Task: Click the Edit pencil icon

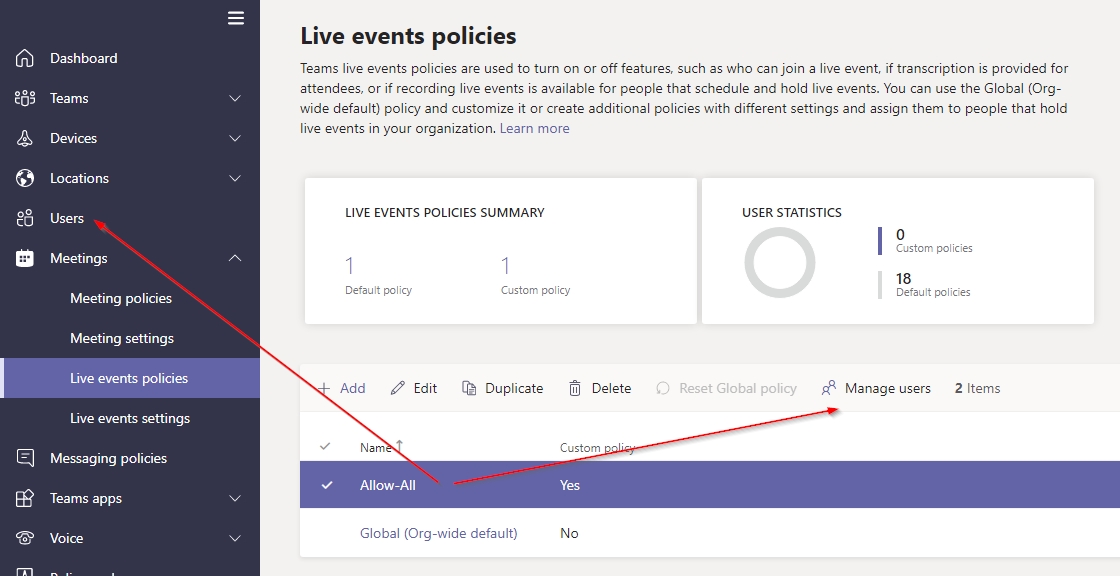Action: [398, 388]
